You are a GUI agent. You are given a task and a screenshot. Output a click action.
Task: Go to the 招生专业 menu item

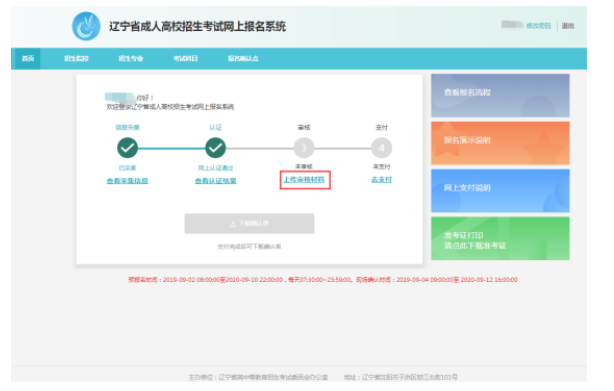(131, 58)
